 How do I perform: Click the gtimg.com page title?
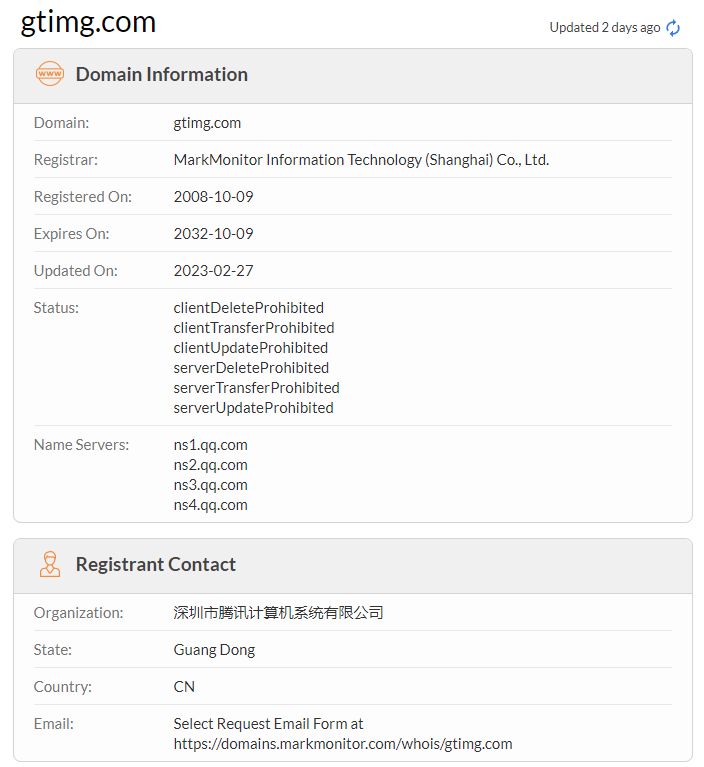click(88, 22)
